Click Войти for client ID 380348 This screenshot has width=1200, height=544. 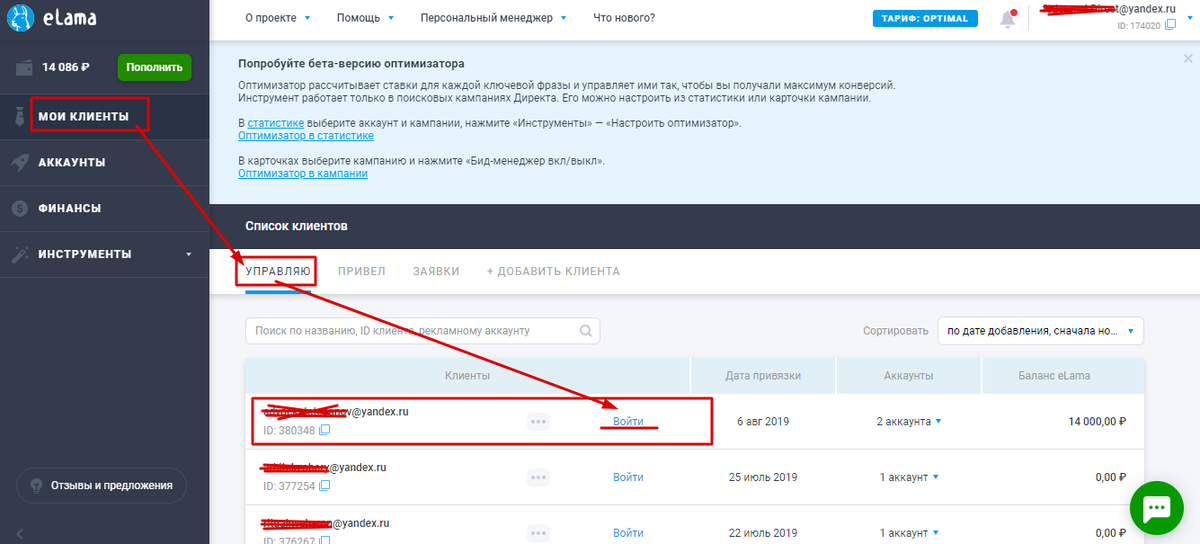tap(628, 422)
